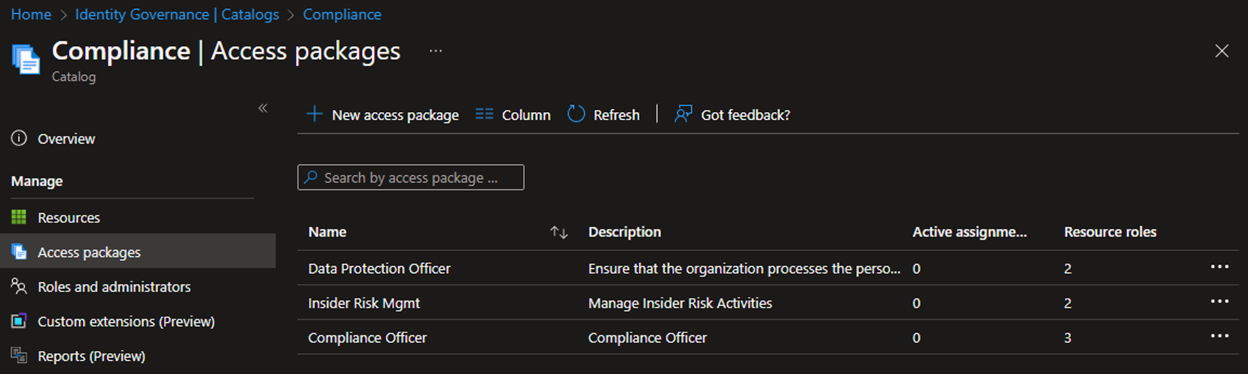
Task: Open Compliance Officer access package
Action: click(367, 338)
